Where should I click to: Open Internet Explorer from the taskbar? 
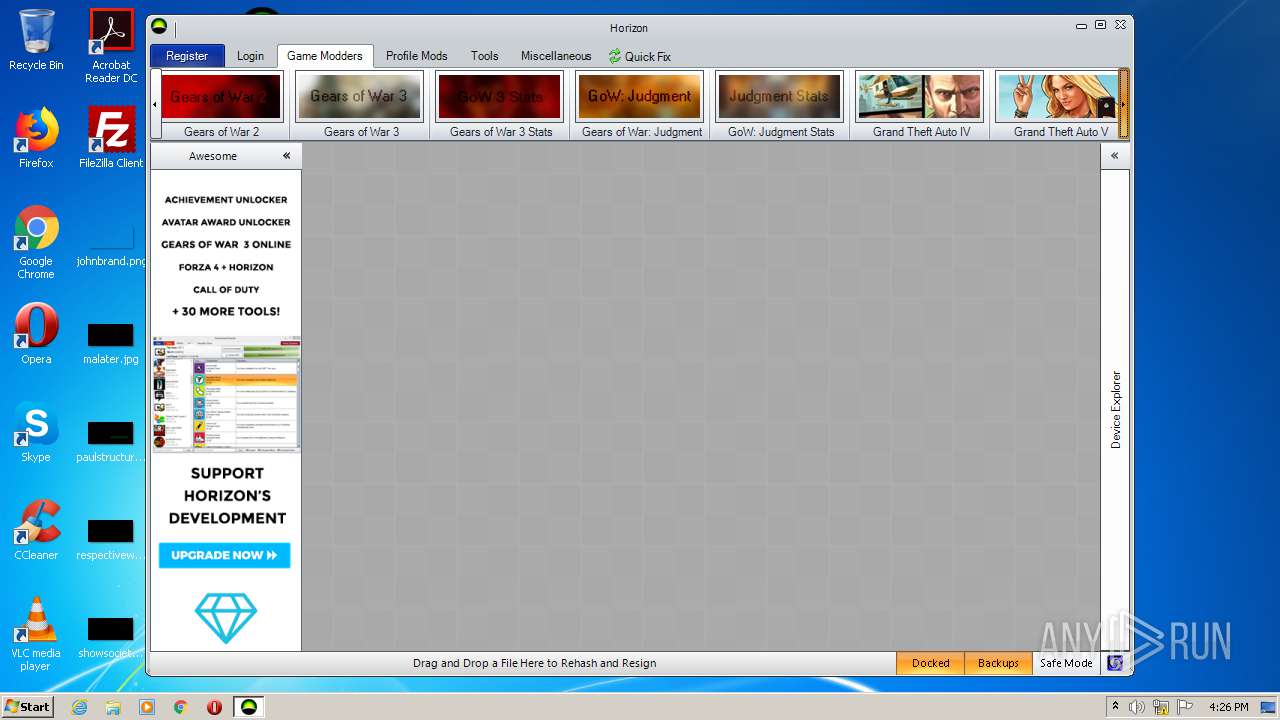click(x=79, y=707)
